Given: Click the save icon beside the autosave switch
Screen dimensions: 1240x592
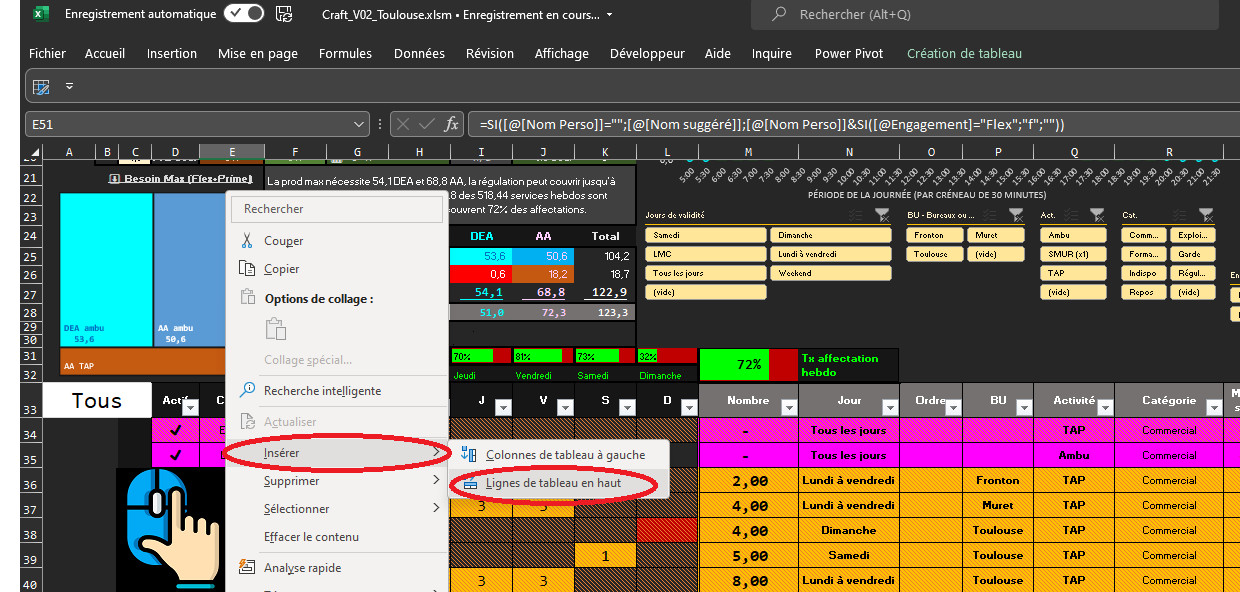Looking at the screenshot, I should 285,14.
